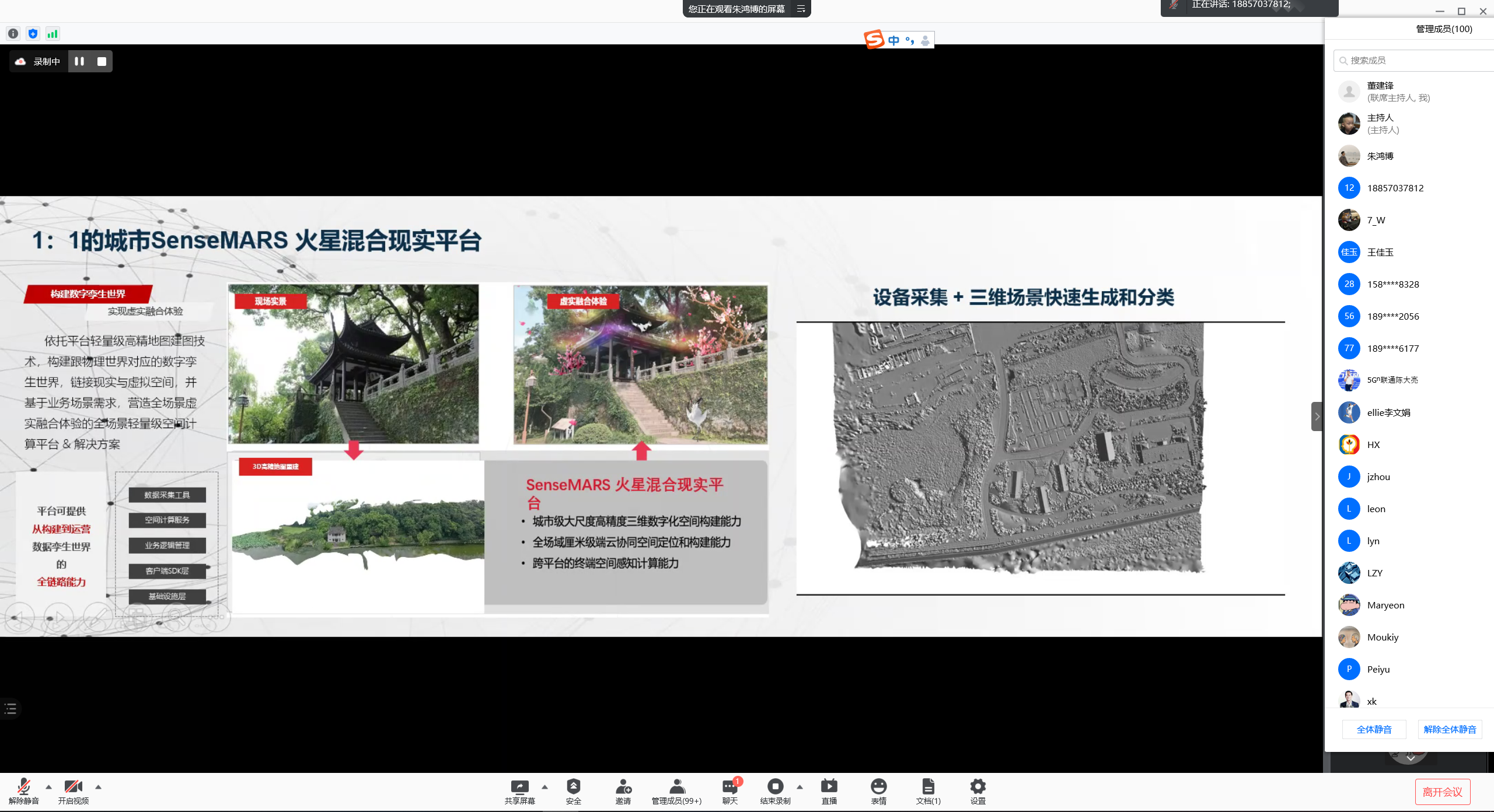The image size is (1494, 812).
Task: Open the Invite dialog
Action: tap(623, 791)
